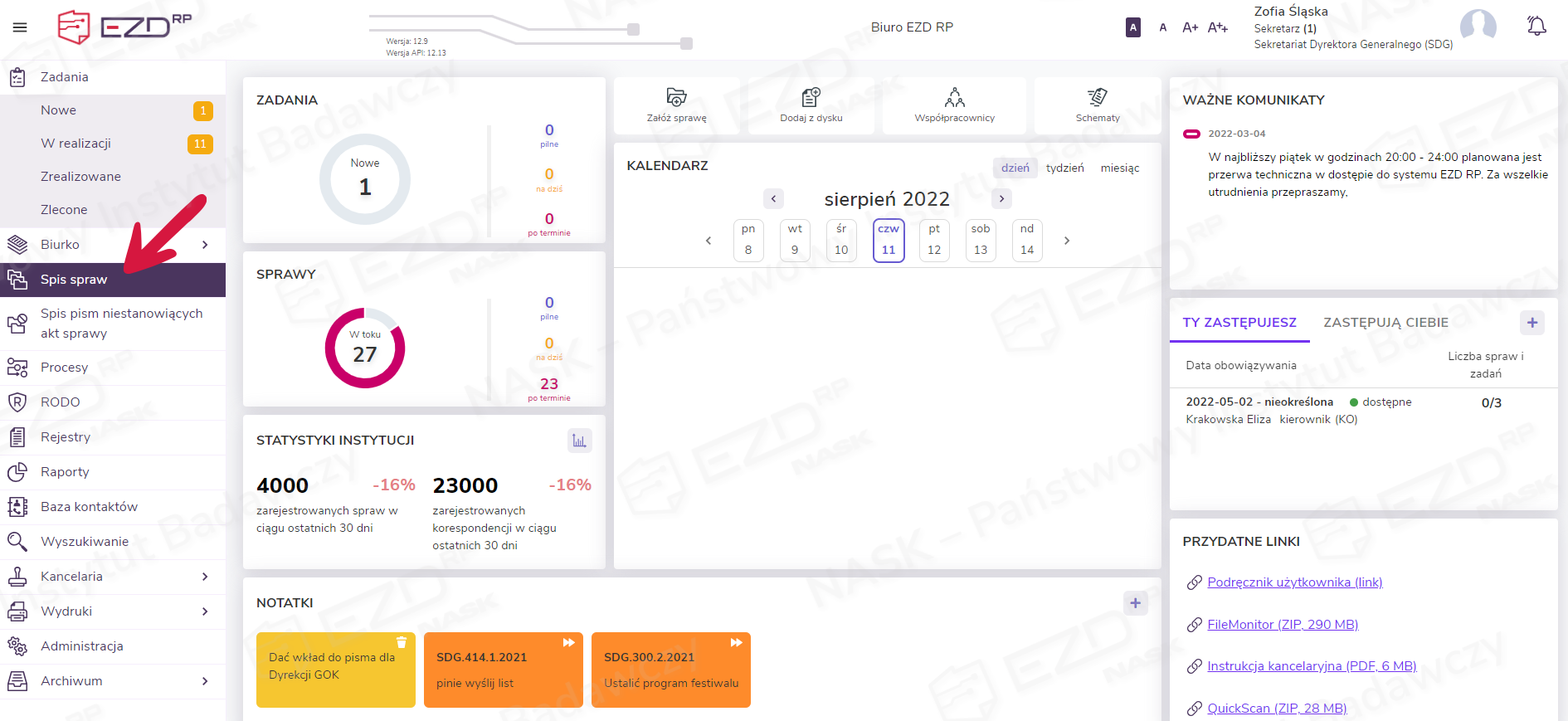The height and width of the screenshot is (721, 1568).
Task: Open the Podręcznik użytkownika link
Action: pyautogui.click(x=1294, y=582)
